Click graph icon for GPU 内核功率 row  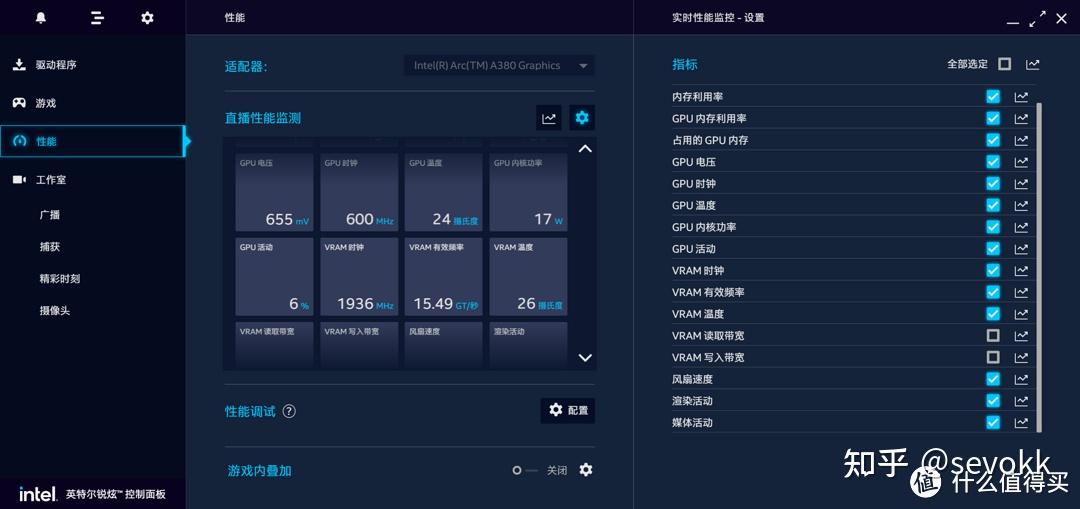pos(1021,227)
